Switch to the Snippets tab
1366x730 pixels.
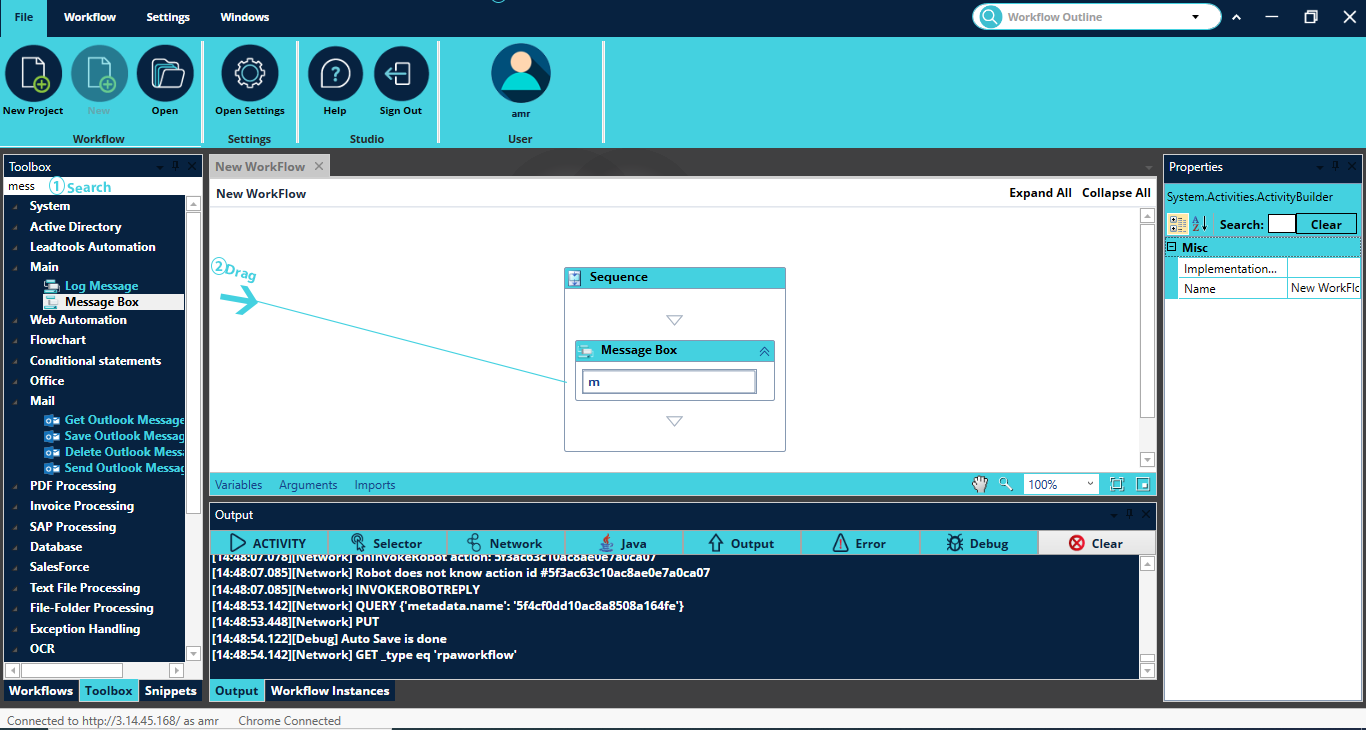pos(170,691)
